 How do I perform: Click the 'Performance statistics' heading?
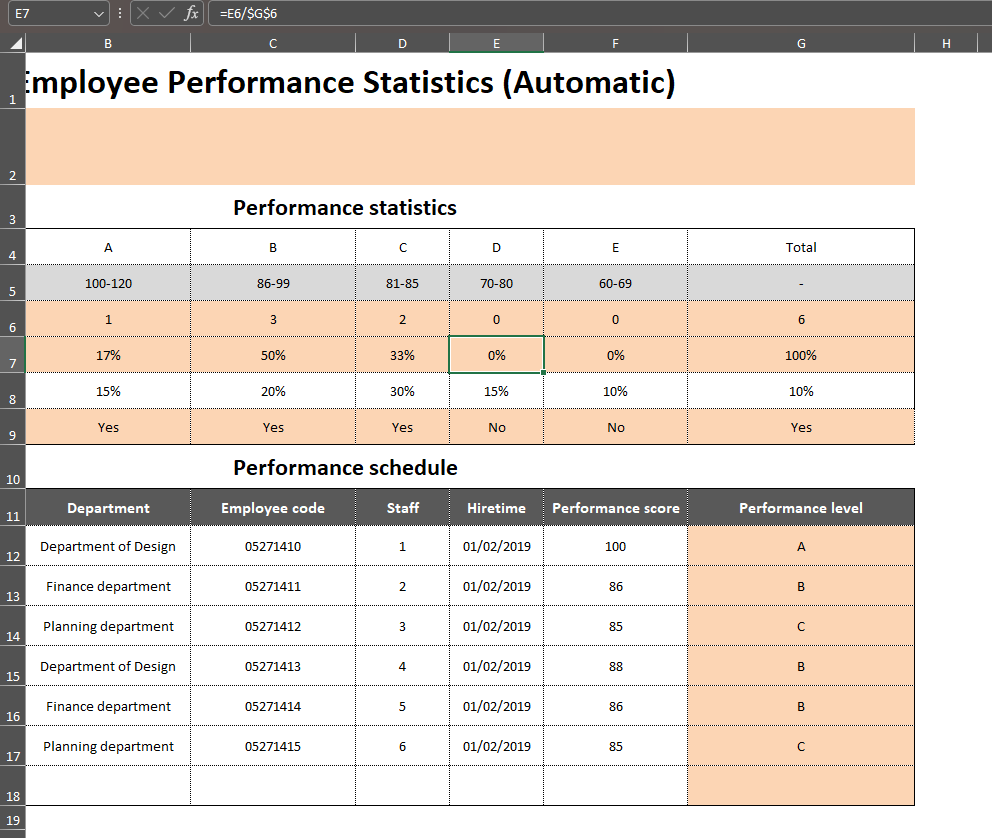tap(345, 207)
